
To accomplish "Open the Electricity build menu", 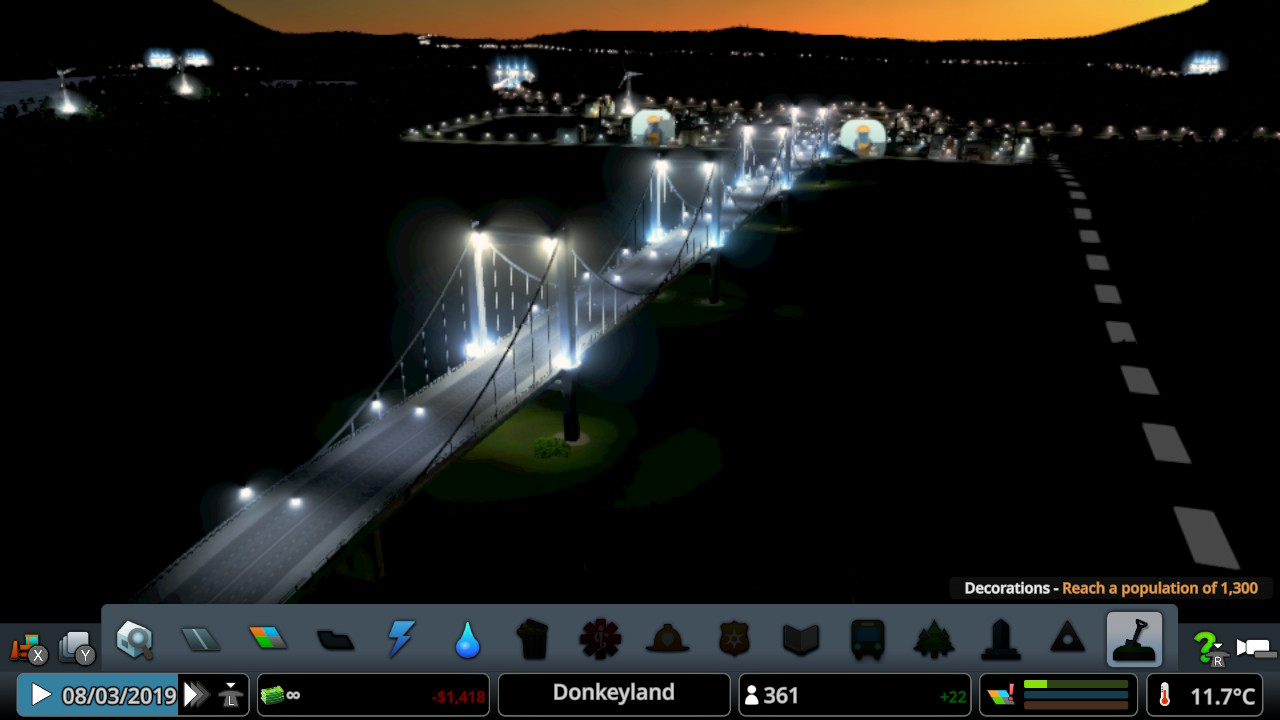I will pyautogui.click(x=401, y=639).
